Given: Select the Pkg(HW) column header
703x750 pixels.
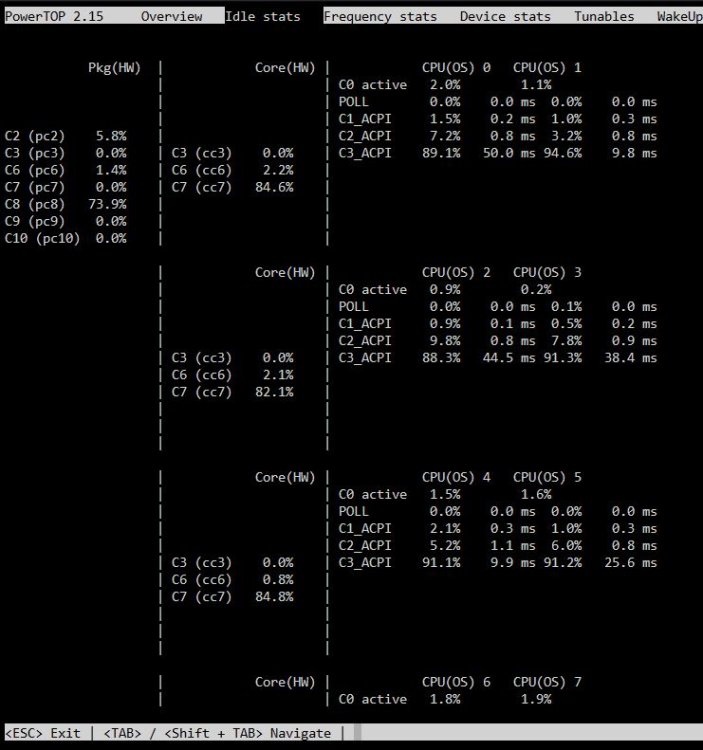Looking at the screenshot, I should (114, 67).
